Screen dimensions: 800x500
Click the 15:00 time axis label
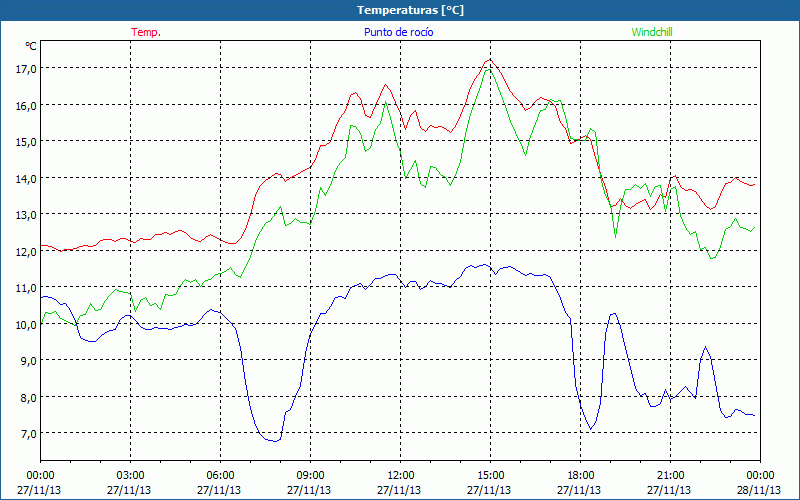coord(490,476)
